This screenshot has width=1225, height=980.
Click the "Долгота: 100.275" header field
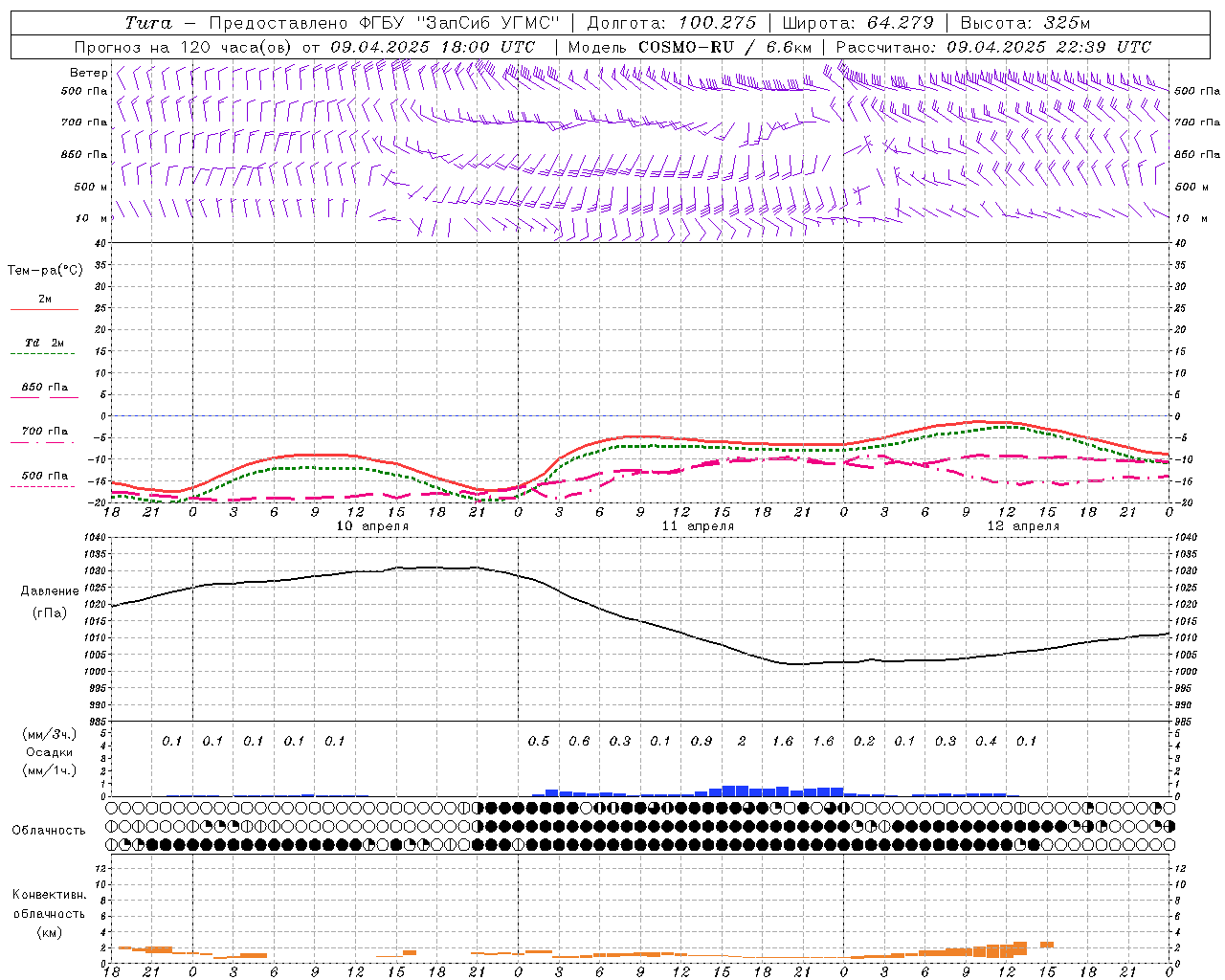coord(671,23)
